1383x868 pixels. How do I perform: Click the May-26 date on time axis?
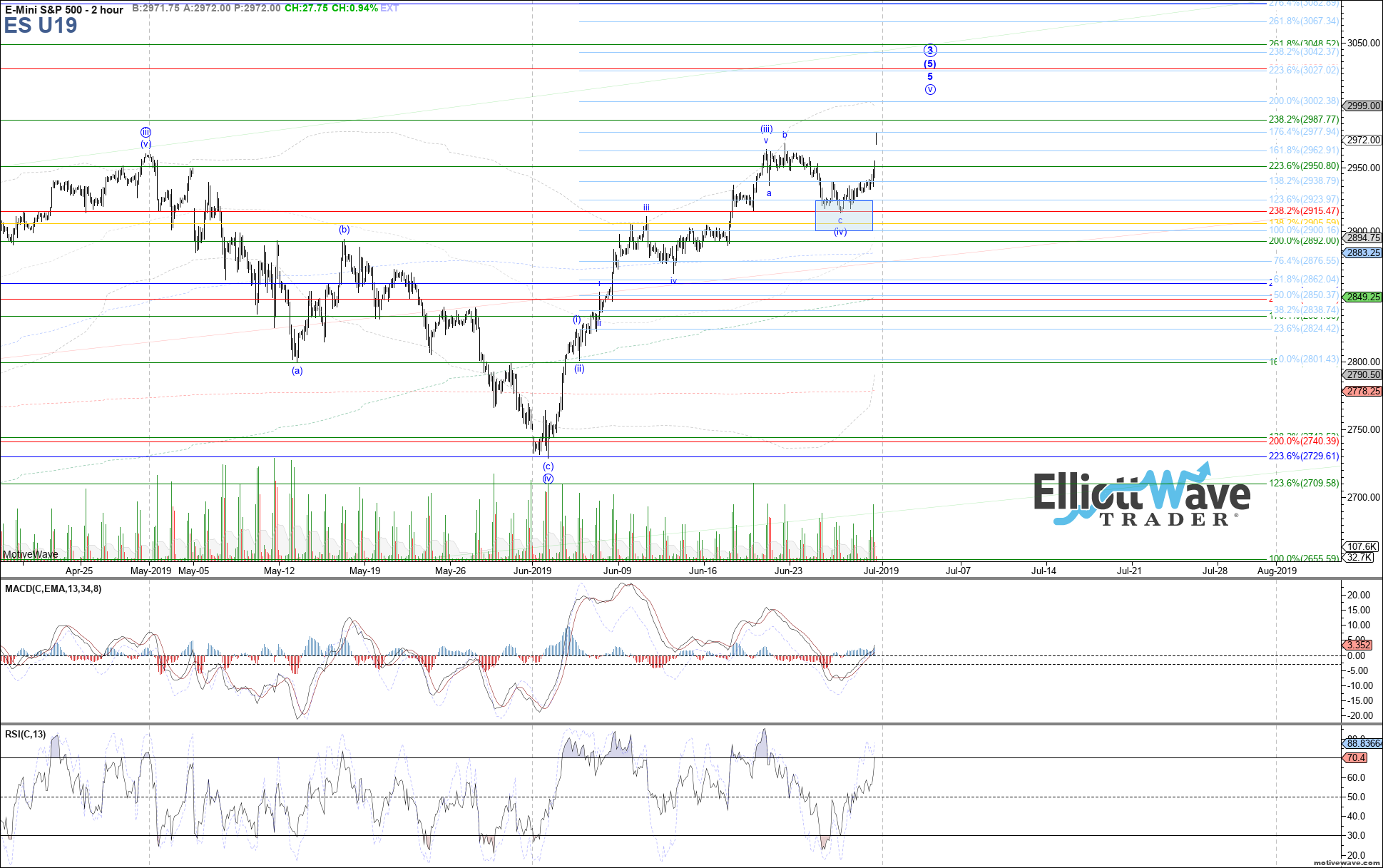coord(450,571)
